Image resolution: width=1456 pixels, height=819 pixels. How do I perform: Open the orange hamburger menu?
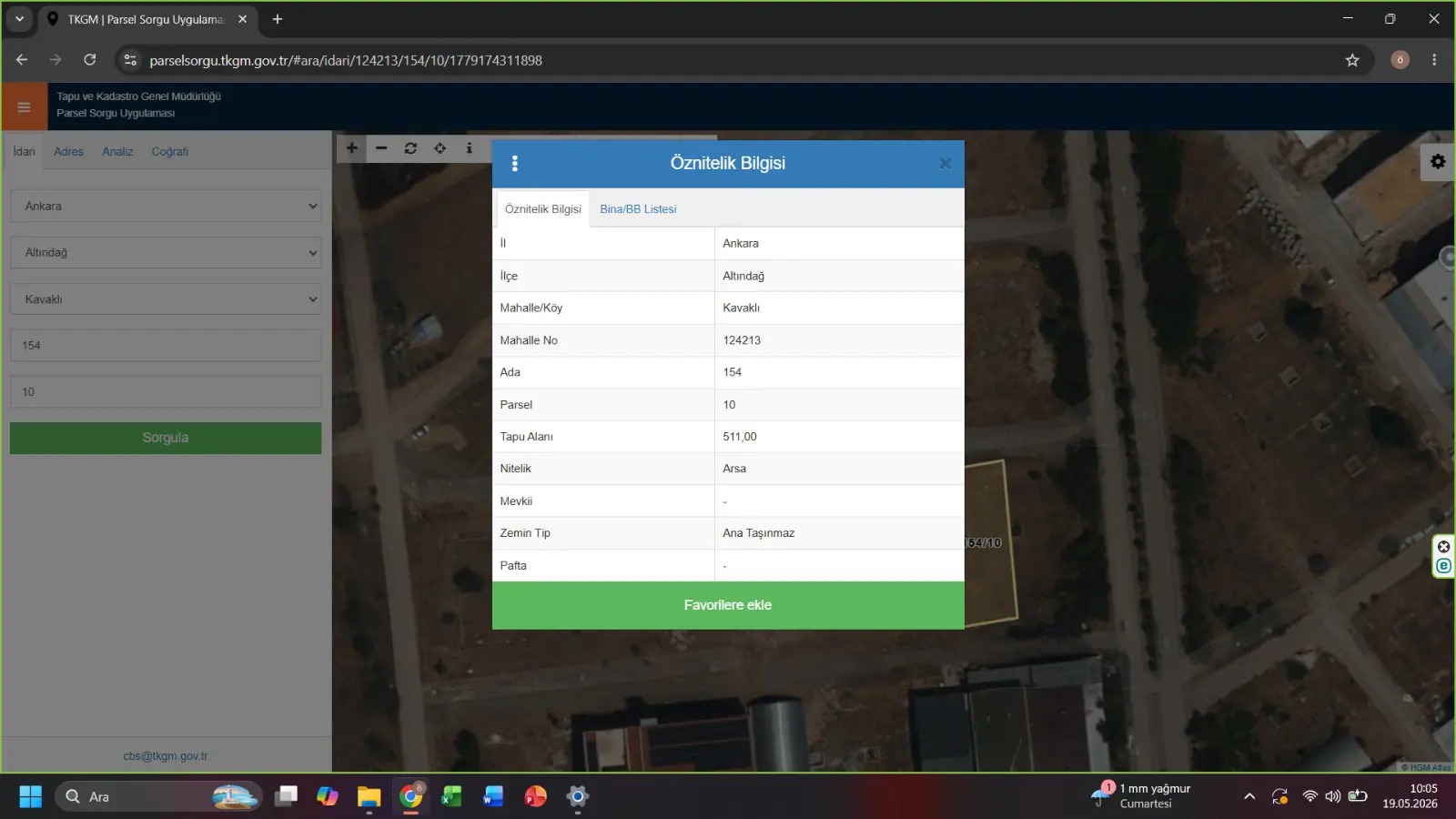[x=24, y=107]
